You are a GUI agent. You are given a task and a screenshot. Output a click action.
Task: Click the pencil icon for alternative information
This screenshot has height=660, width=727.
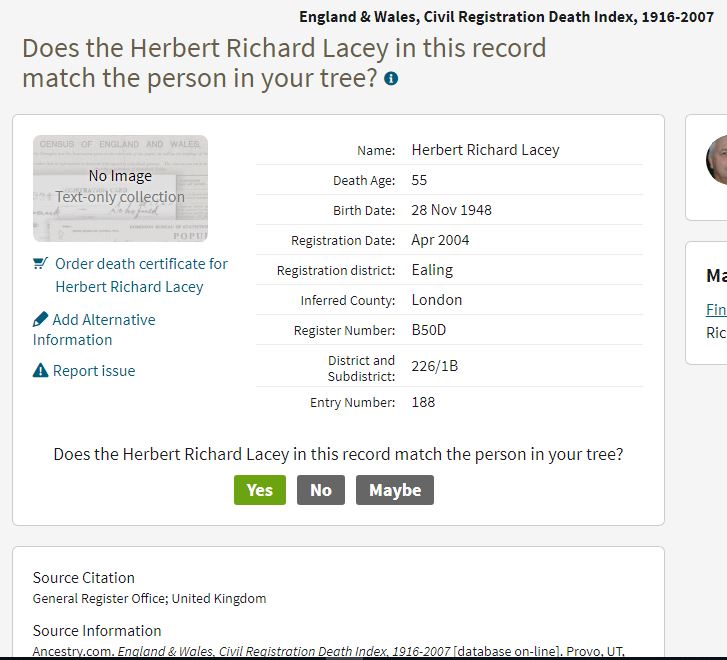[40, 319]
